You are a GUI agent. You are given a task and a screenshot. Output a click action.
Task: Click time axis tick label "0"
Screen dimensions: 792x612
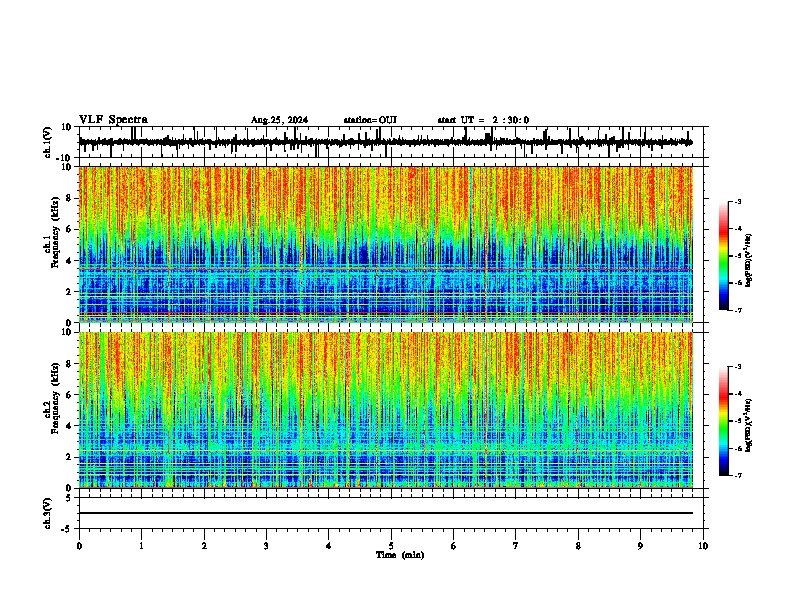tap(79, 545)
